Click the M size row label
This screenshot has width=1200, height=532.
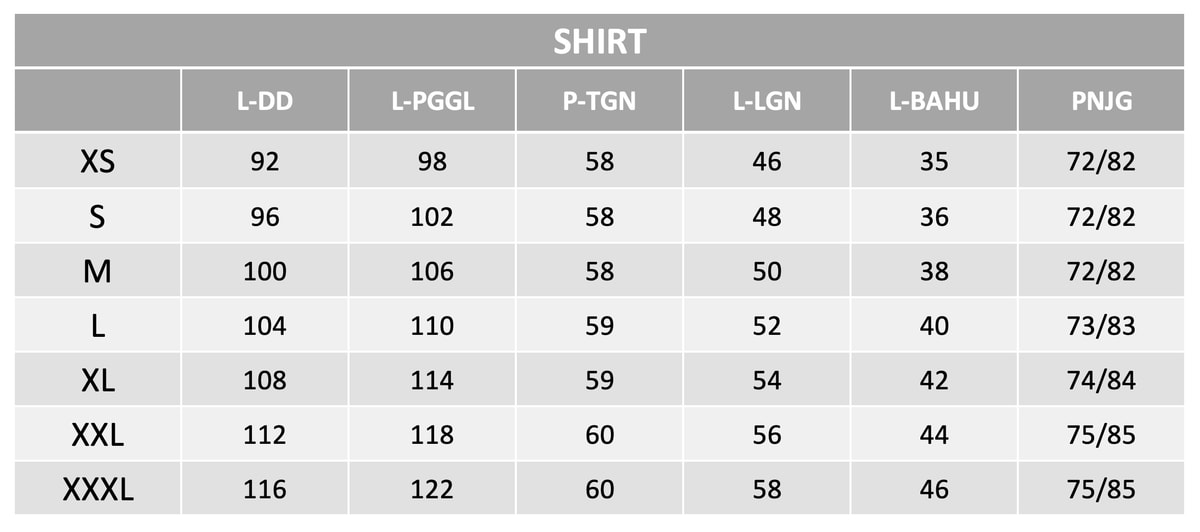click(97, 271)
